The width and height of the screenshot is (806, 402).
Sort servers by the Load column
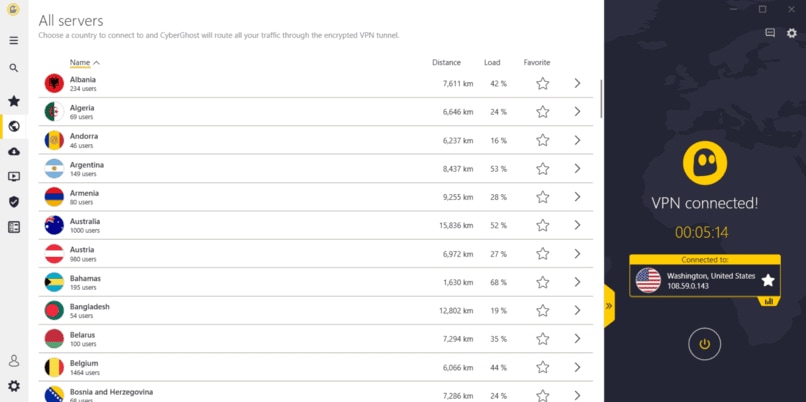[x=492, y=63]
